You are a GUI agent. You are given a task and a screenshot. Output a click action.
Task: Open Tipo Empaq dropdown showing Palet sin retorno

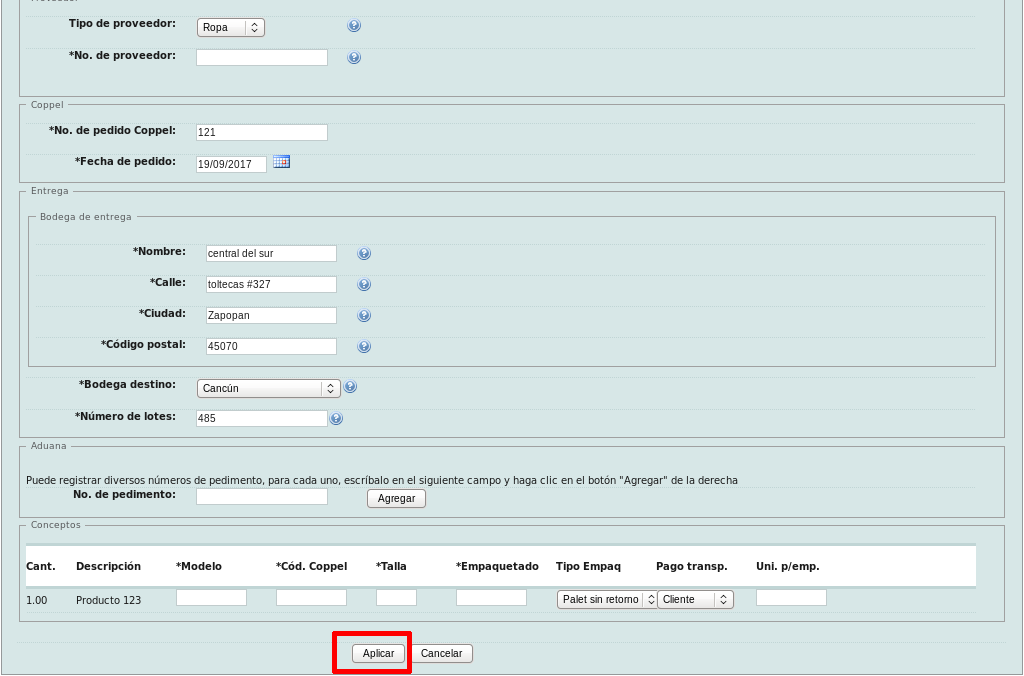(606, 599)
